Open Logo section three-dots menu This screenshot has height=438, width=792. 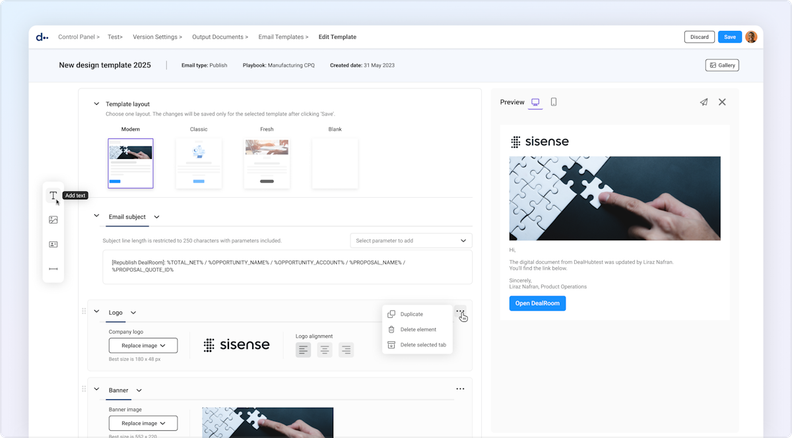click(x=460, y=312)
